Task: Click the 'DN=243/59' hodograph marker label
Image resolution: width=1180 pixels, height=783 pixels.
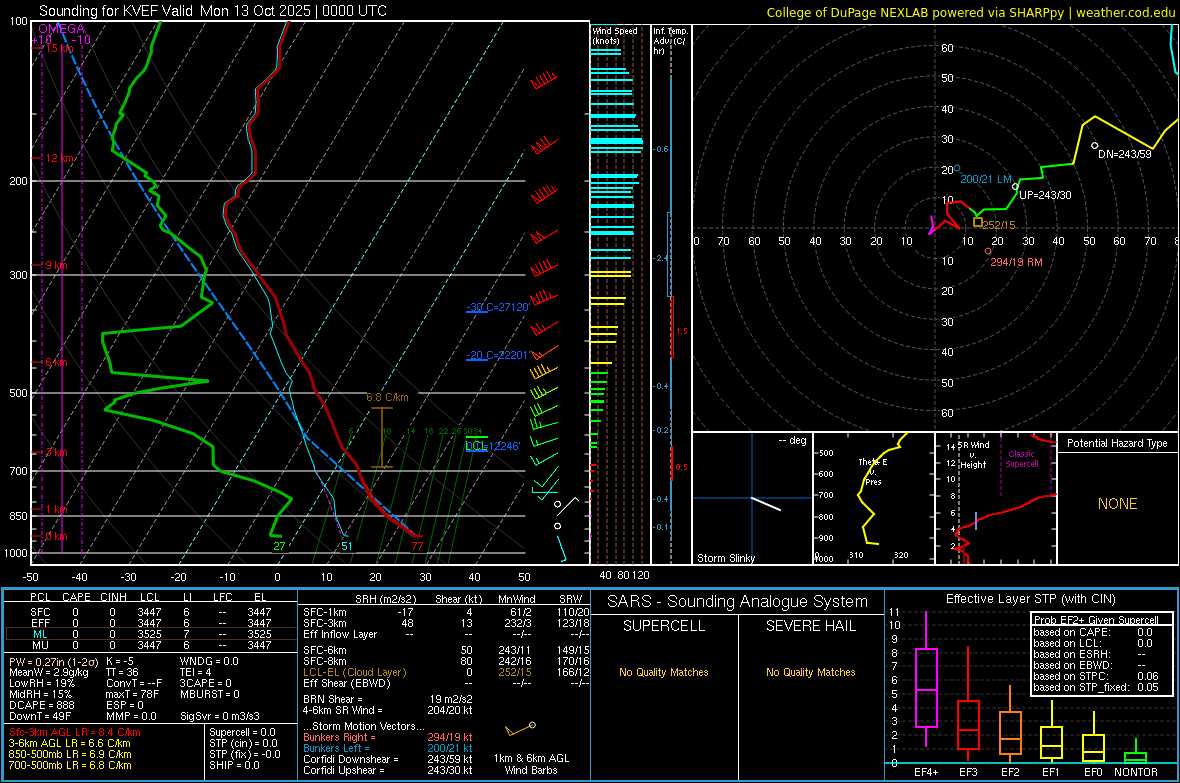Action: [x=1124, y=154]
